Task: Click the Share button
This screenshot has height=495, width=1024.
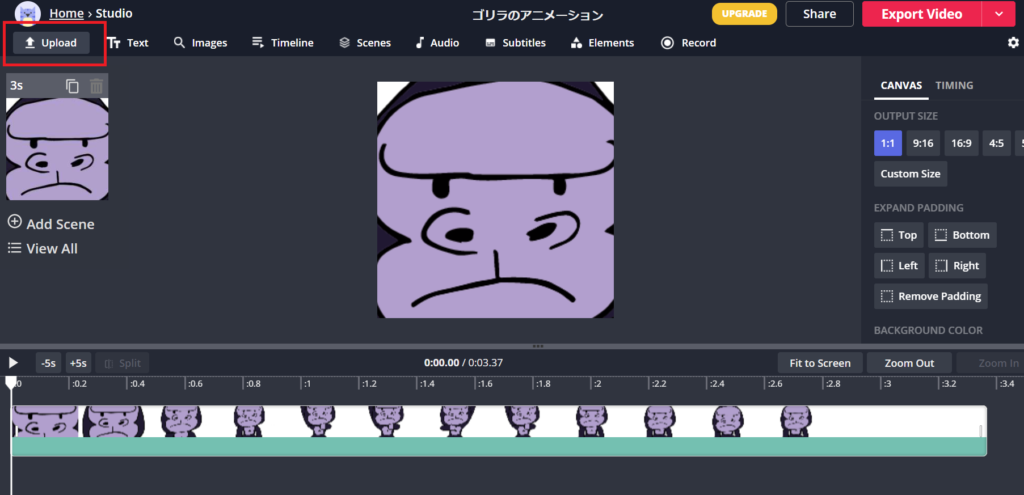Action: point(820,14)
